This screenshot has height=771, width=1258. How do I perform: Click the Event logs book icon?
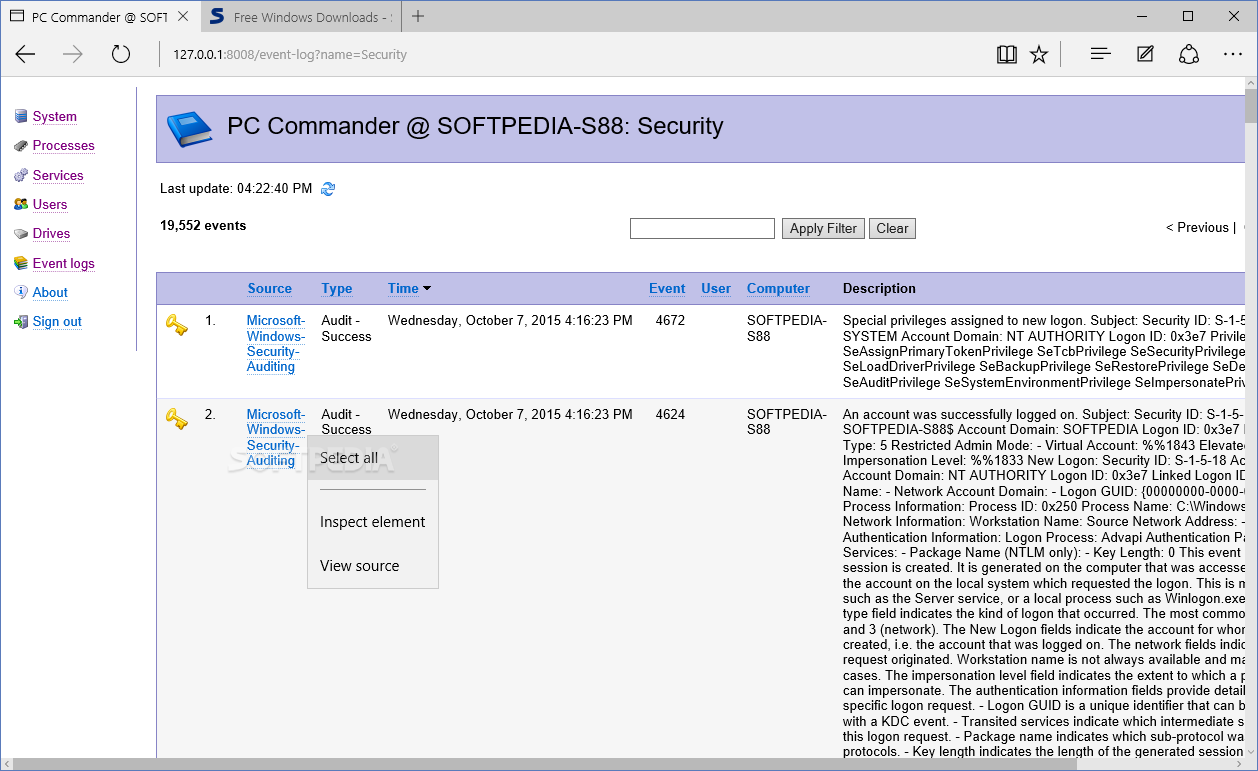21,263
